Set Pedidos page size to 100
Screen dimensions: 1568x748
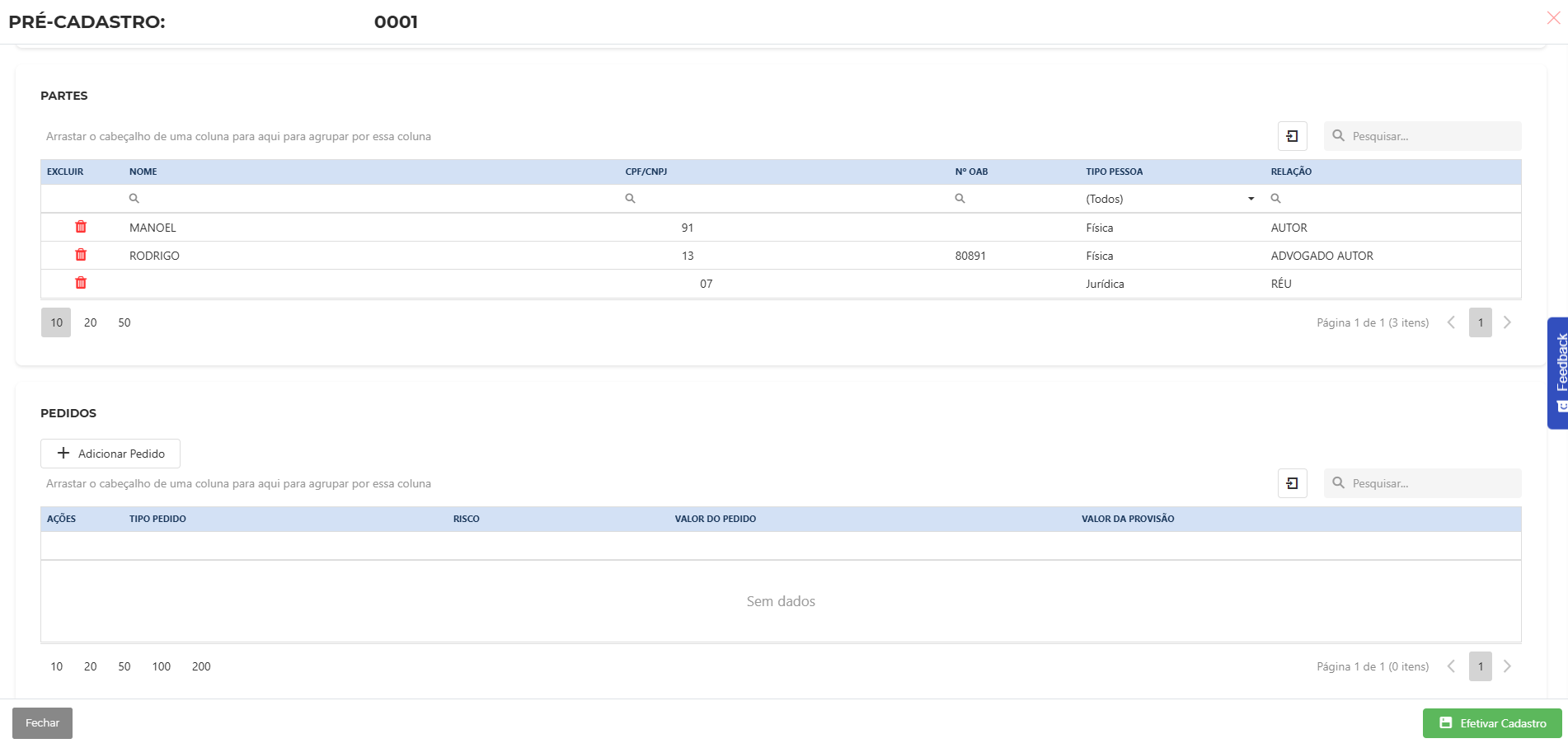pyautogui.click(x=161, y=666)
